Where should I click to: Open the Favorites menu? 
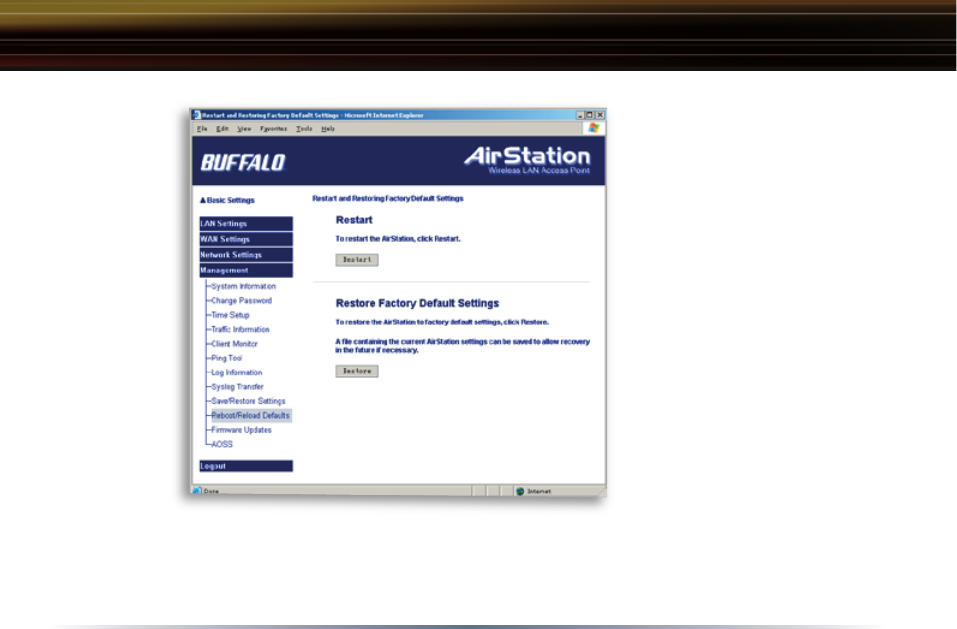click(x=273, y=129)
